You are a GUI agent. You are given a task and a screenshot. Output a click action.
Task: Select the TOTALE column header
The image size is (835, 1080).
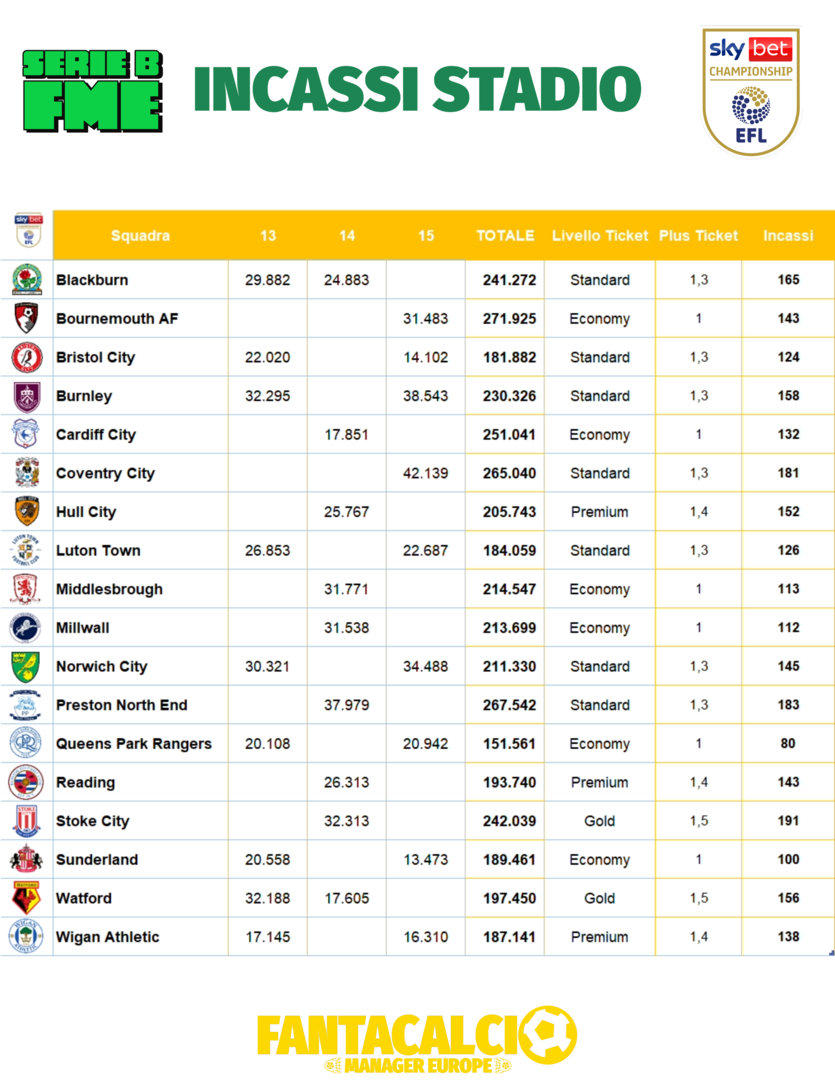[505, 236]
